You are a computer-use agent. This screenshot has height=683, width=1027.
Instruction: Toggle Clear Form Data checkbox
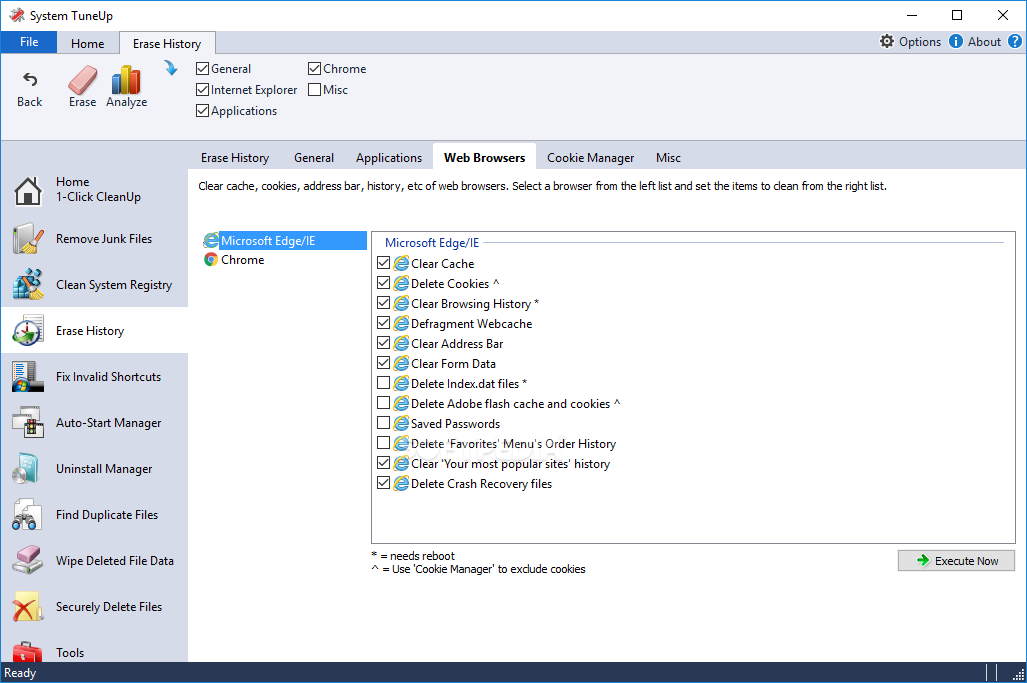coord(384,363)
